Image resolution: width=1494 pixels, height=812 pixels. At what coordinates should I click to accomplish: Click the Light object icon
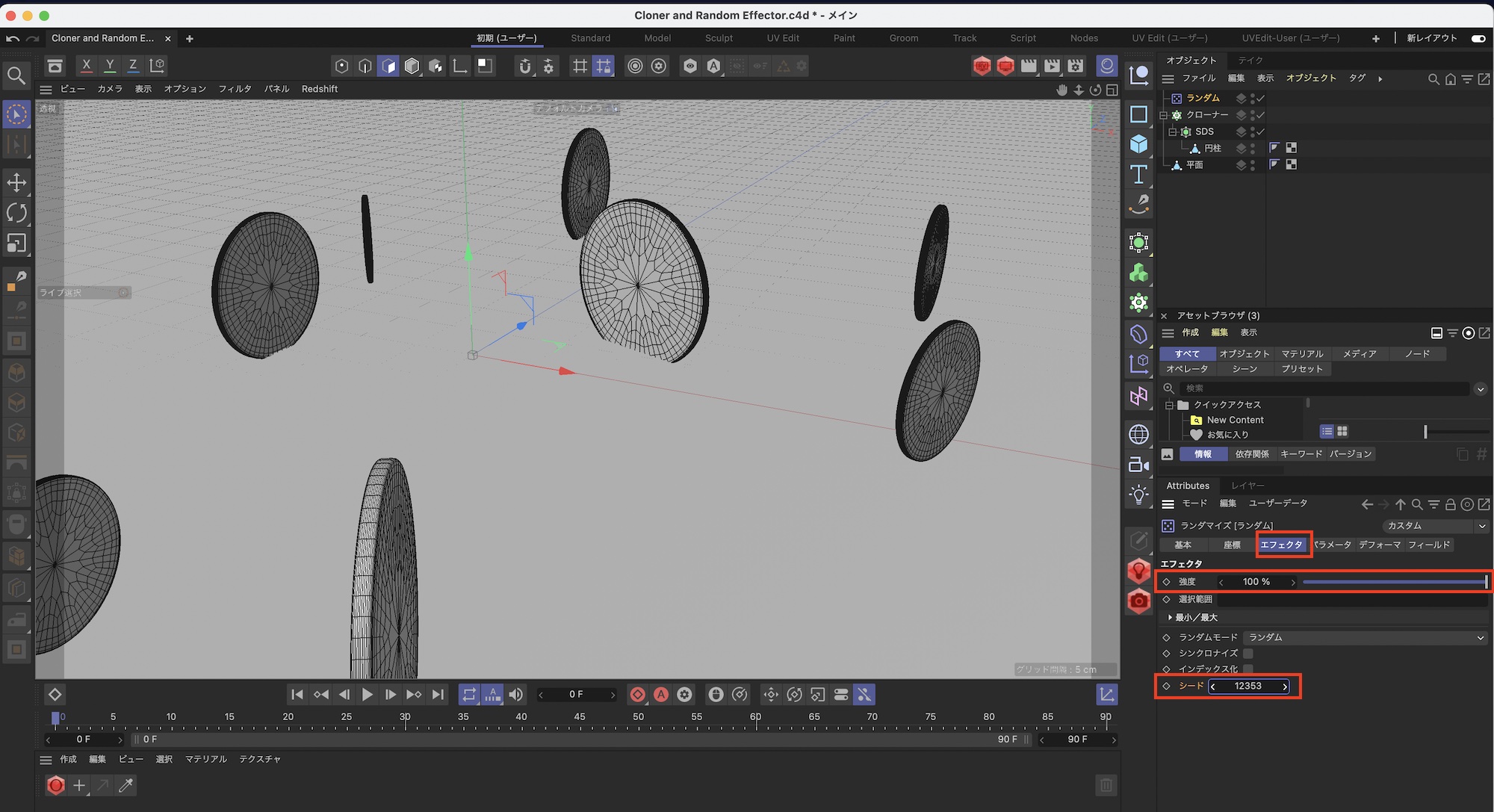click(1138, 495)
